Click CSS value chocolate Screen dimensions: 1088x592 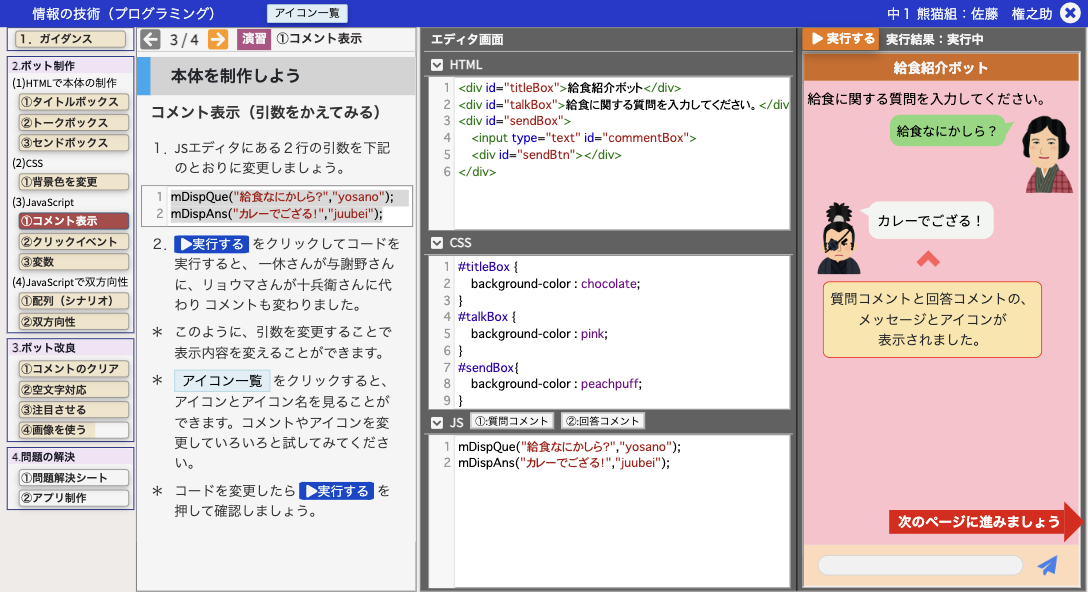(x=609, y=284)
